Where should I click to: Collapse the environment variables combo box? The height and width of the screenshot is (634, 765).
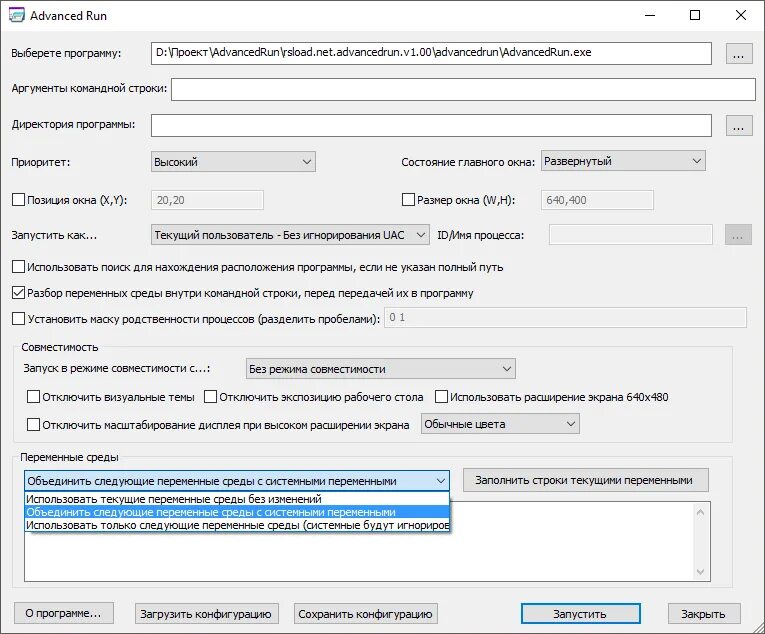(x=237, y=481)
